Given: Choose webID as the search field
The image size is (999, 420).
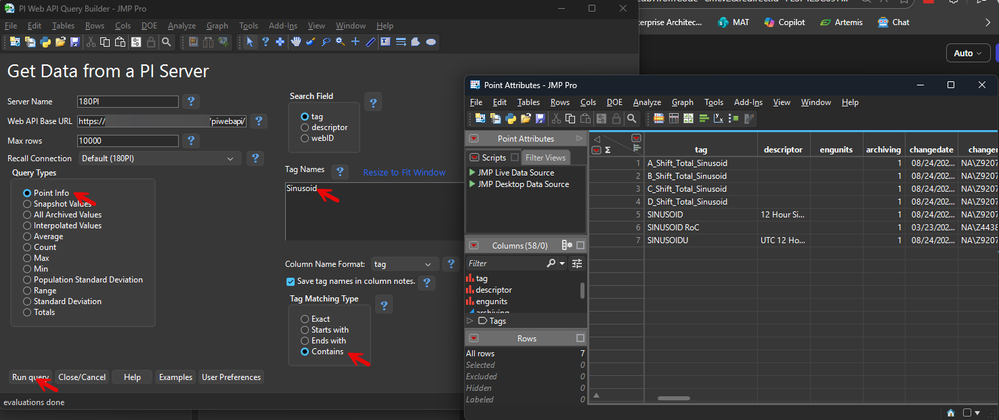Looking at the screenshot, I should pyautogui.click(x=319, y=138).
